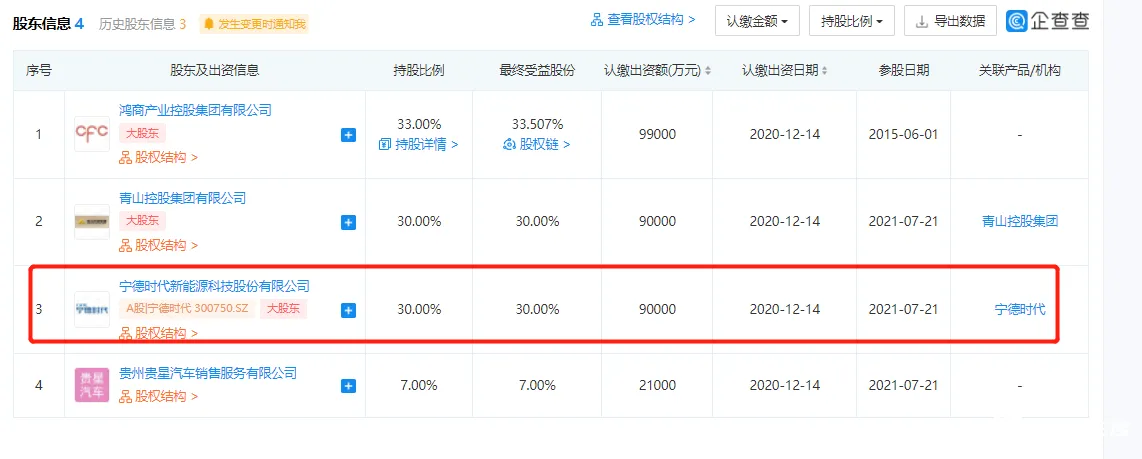This screenshot has height=459, width=1142.
Task: Click 贵星汽车 pink logo thumbnail
Action: pos(92,385)
